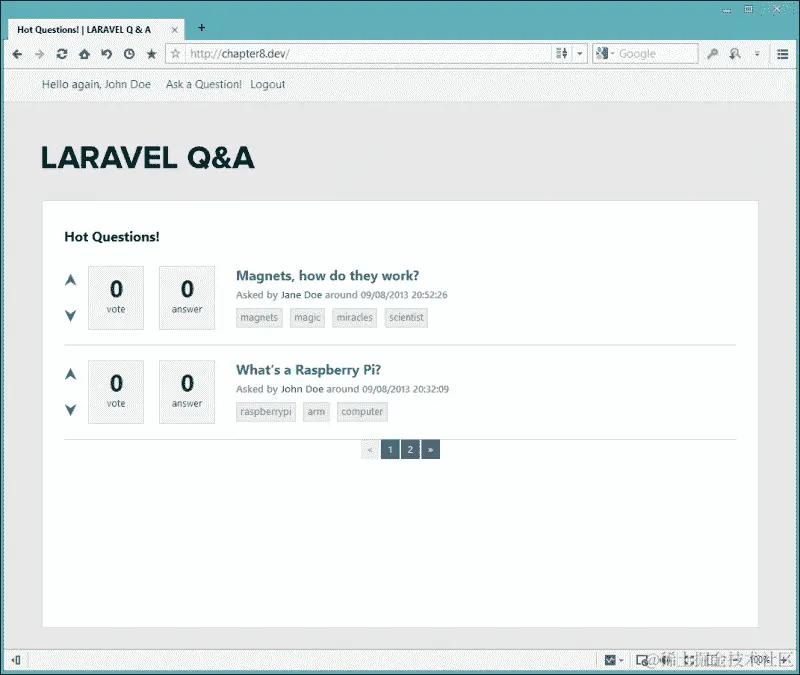Reload the page with the refresh icon

(62, 54)
